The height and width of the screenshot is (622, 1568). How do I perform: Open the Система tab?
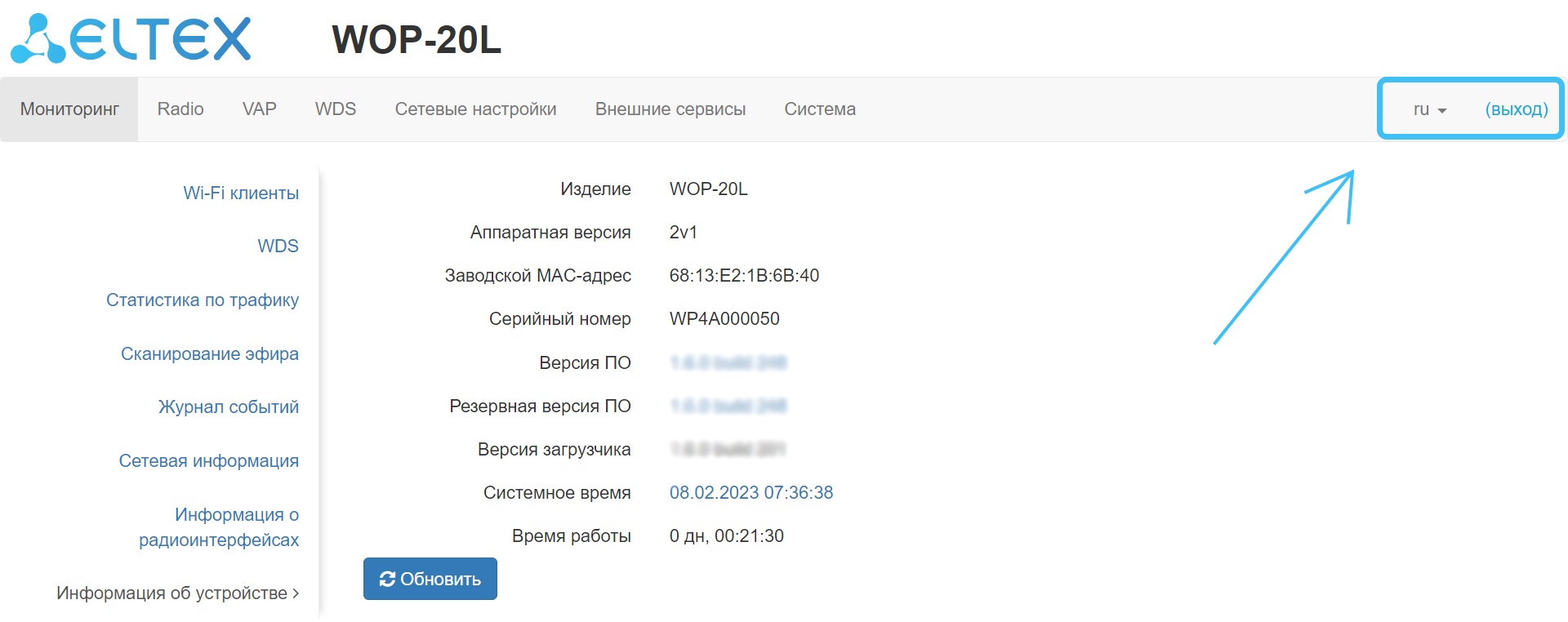[820, 109]
